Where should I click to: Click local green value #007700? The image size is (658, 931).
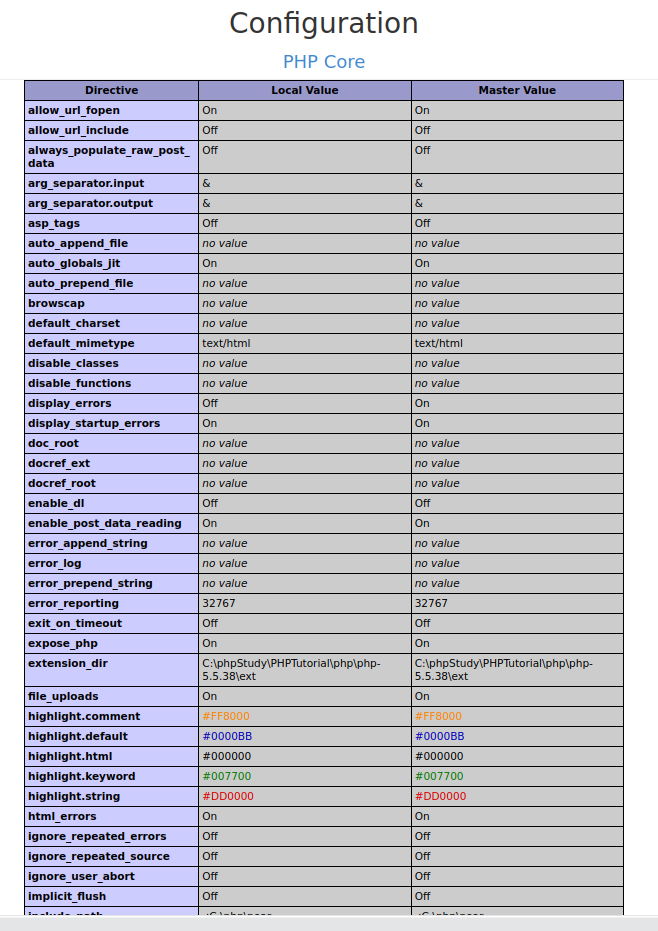click(226, 777)
